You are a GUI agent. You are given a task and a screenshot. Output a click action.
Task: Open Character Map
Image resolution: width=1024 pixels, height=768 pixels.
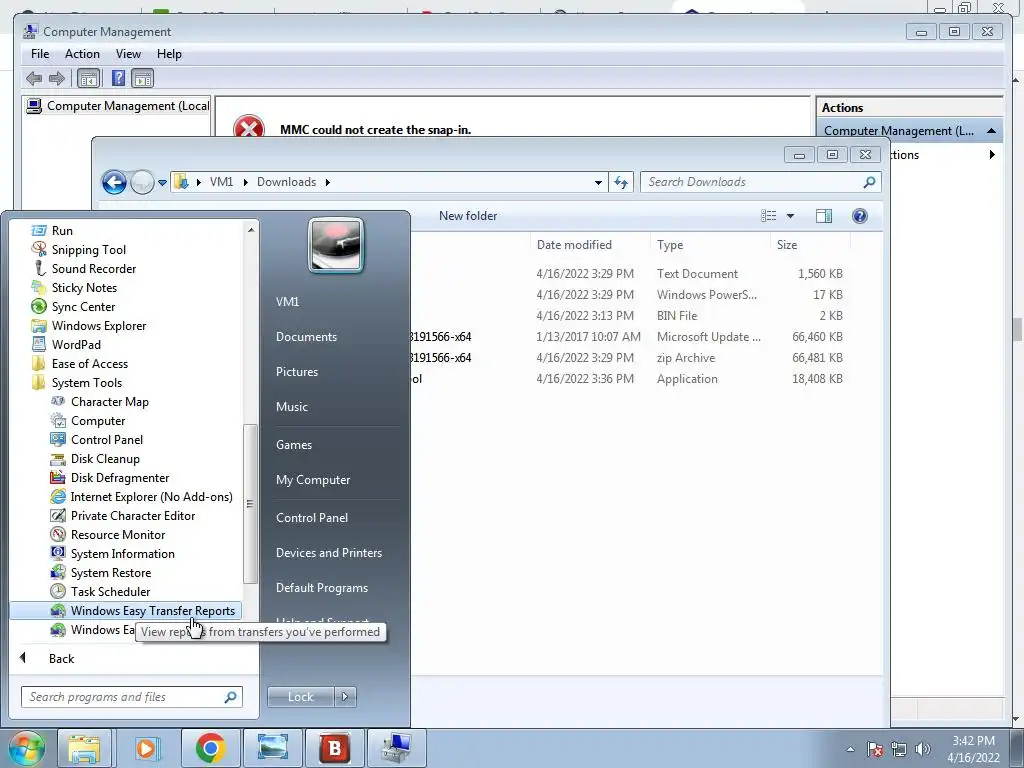(109, 402)
